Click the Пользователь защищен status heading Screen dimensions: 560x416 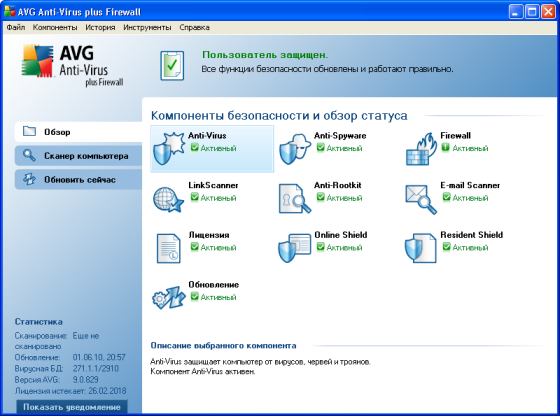point(265,55)
